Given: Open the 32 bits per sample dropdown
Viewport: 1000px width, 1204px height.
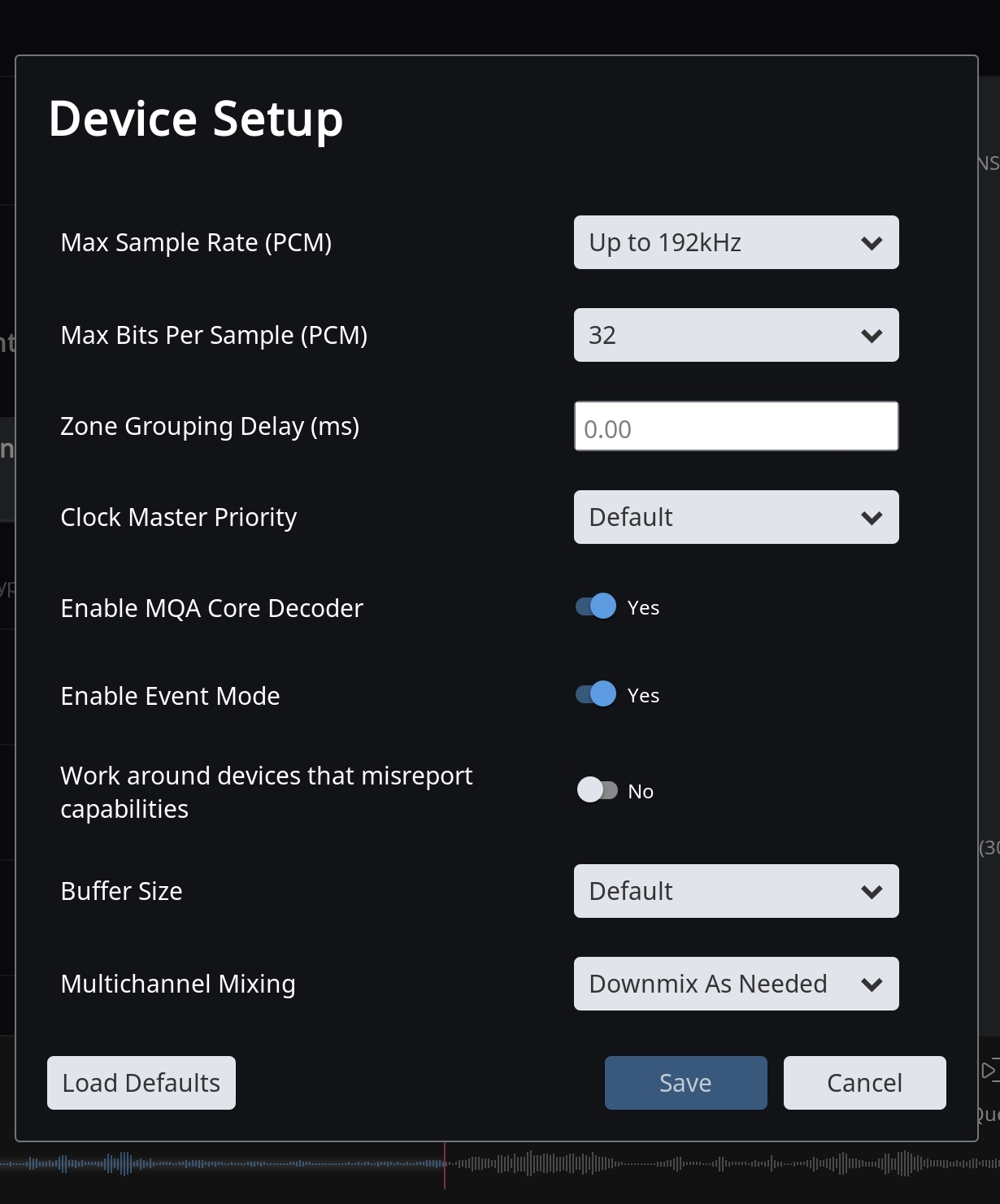Looking at the screenshot, I should (x=737, y=335).
